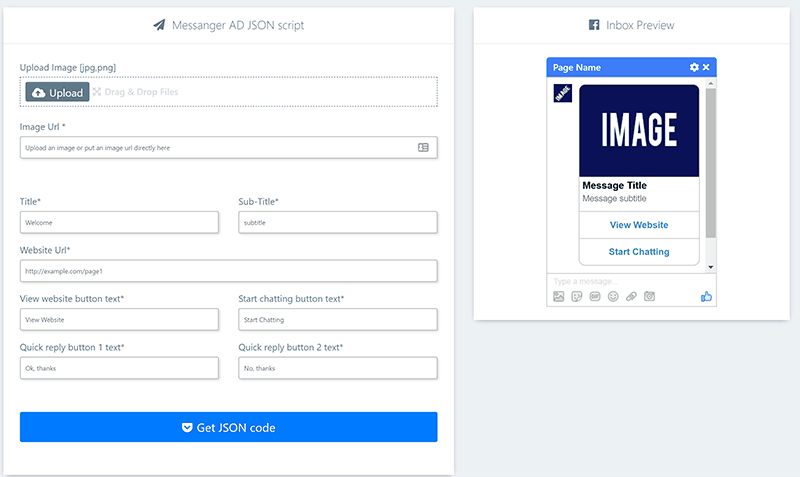Viewport: 800px width, 477px height.
Task: Select the Sub-Title input field
Action: coord(338,222)
